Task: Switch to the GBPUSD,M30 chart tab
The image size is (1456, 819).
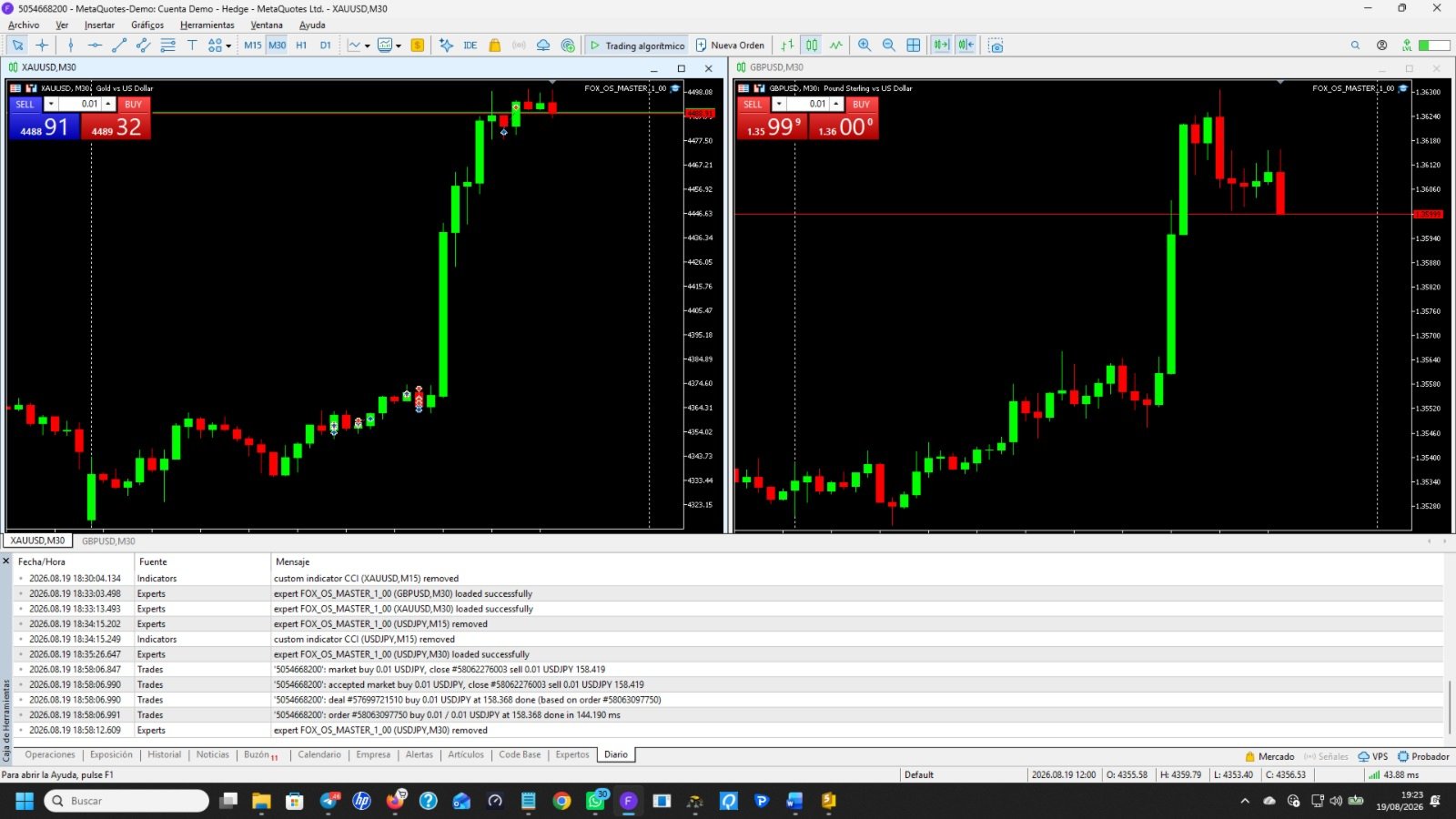Action: tap(108, 541)
